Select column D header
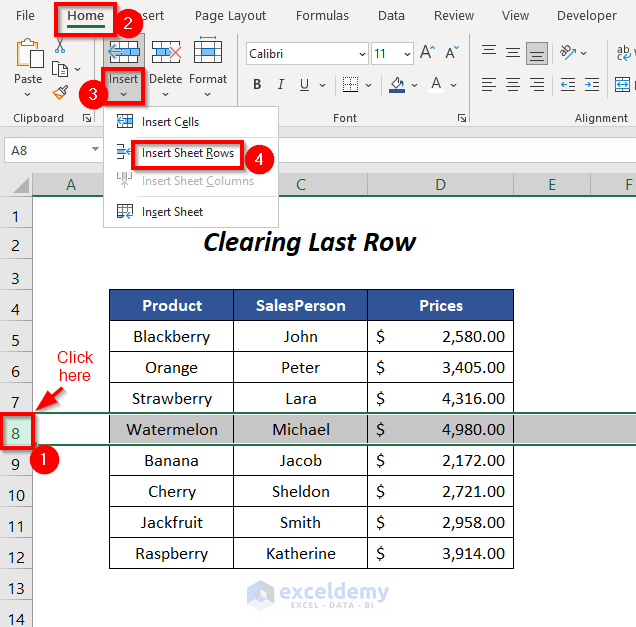 coord(440,185)
